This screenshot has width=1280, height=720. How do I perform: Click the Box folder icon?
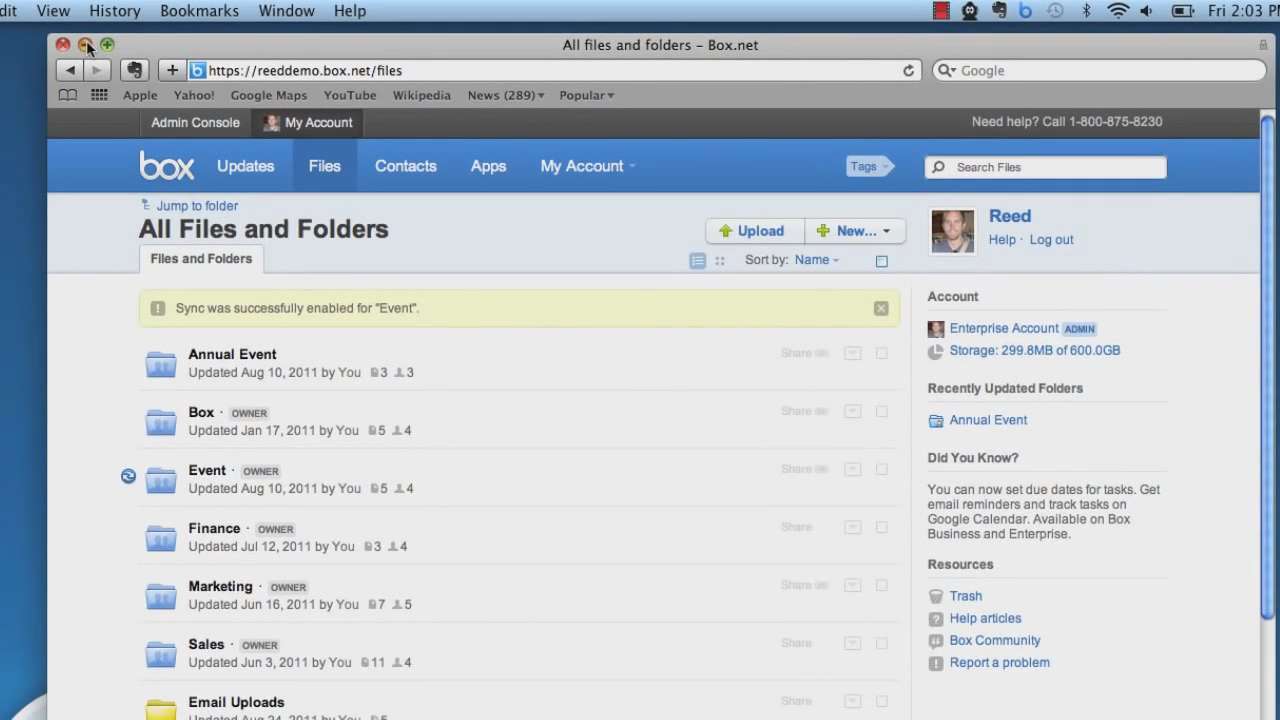[160, 422]
